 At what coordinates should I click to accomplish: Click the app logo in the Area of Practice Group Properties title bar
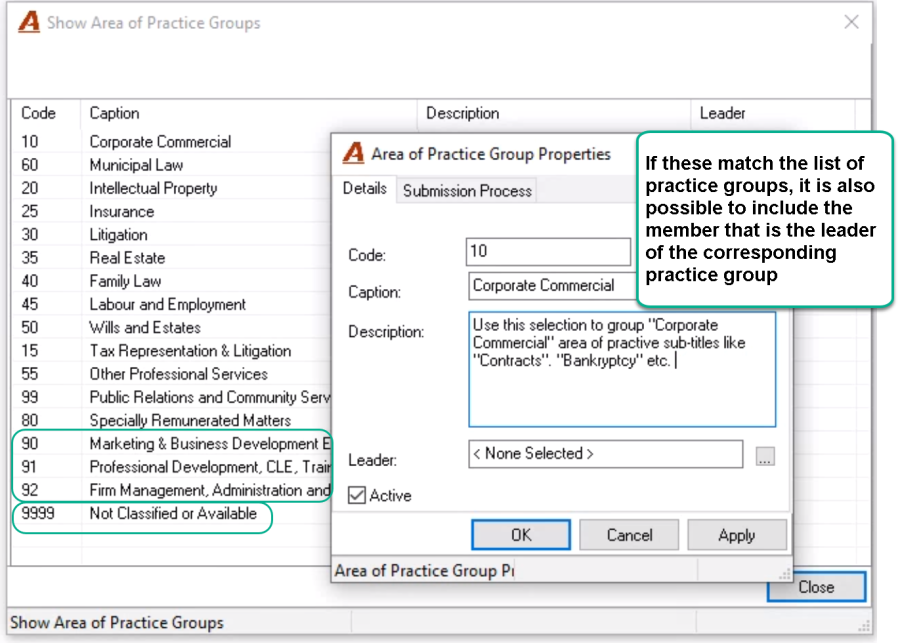(354, 153)
